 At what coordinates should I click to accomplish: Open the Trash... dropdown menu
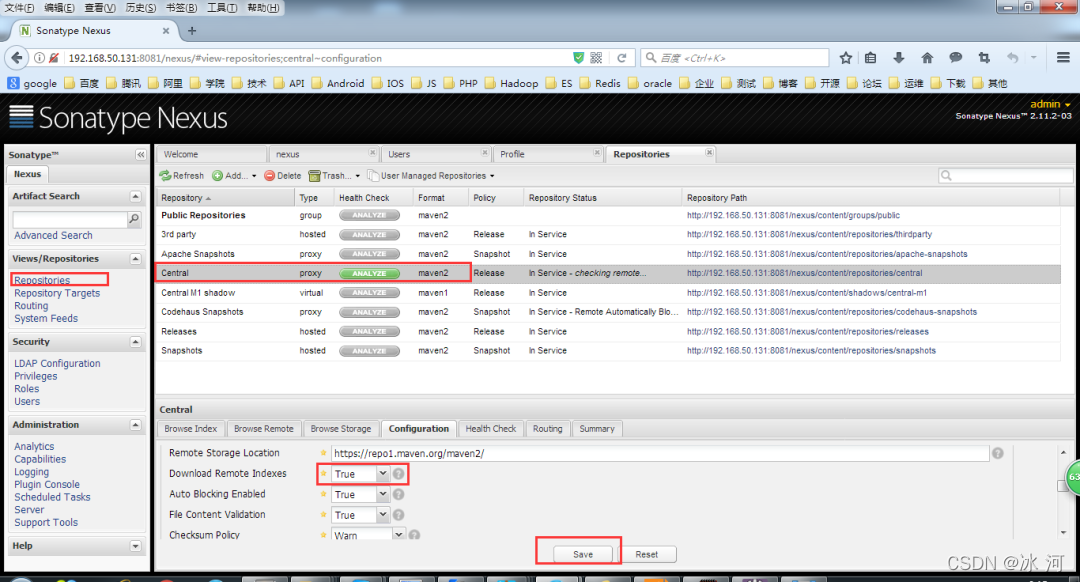(x=335, y=176)
